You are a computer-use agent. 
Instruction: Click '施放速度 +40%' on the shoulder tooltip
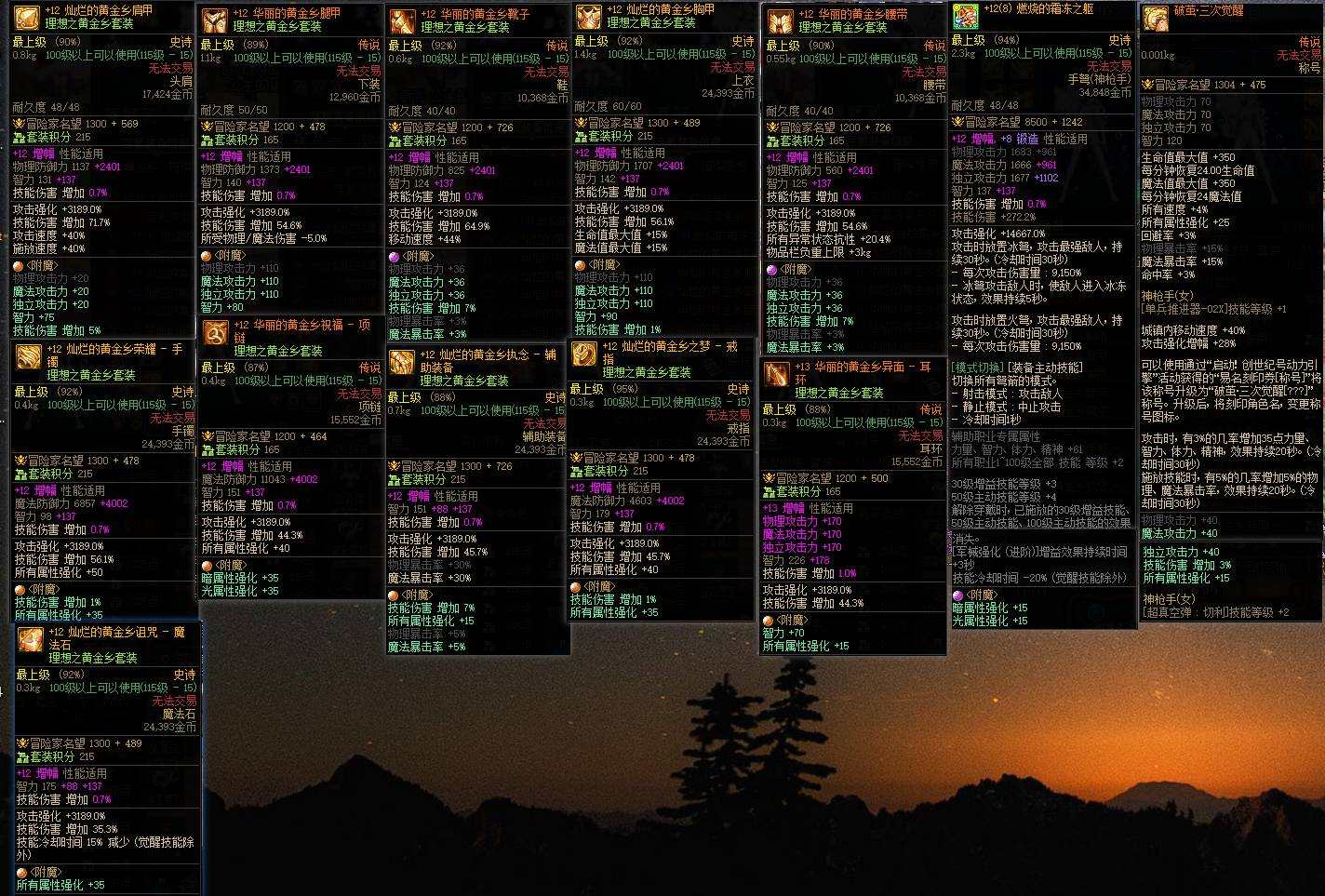point(49,248)
